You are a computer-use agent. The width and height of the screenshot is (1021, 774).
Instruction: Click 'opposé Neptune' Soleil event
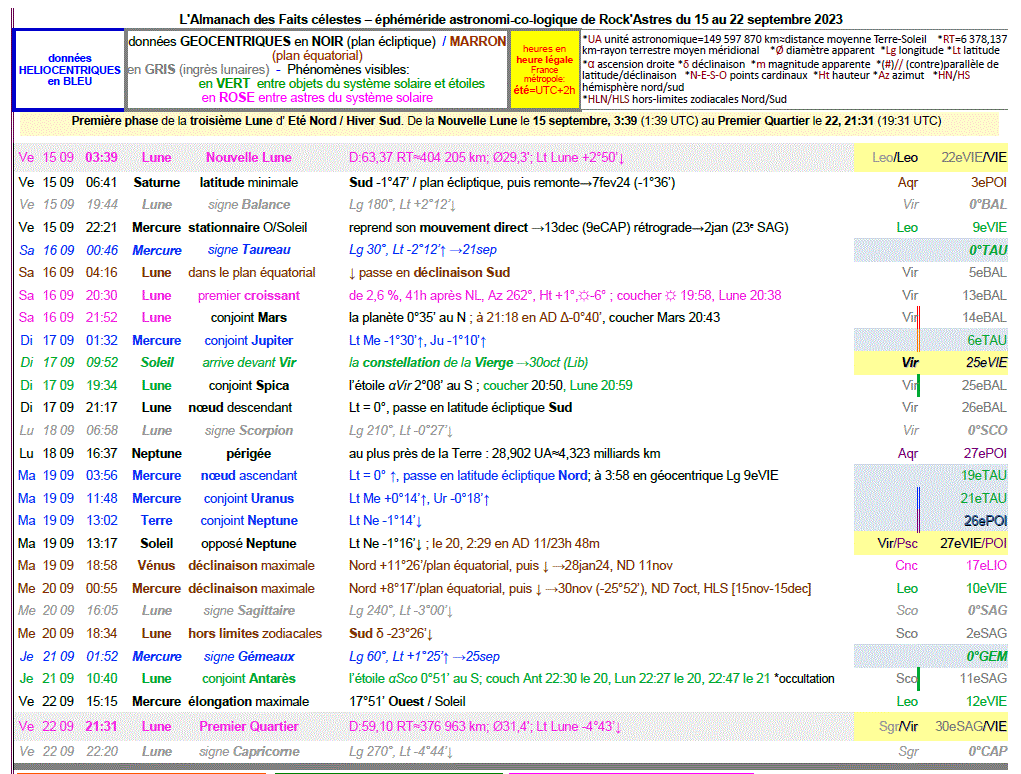[x=249, y=544]
